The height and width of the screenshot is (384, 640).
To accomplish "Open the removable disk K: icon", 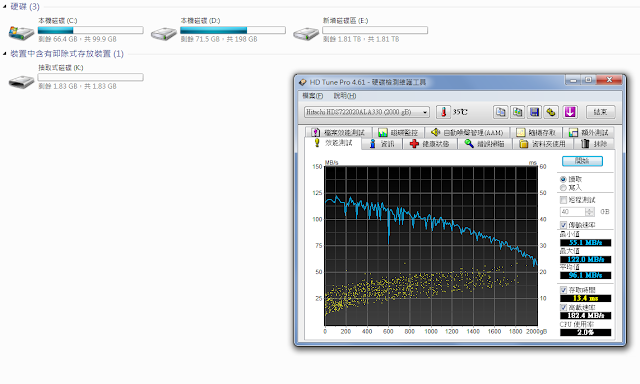I will (x=21, y=81).
